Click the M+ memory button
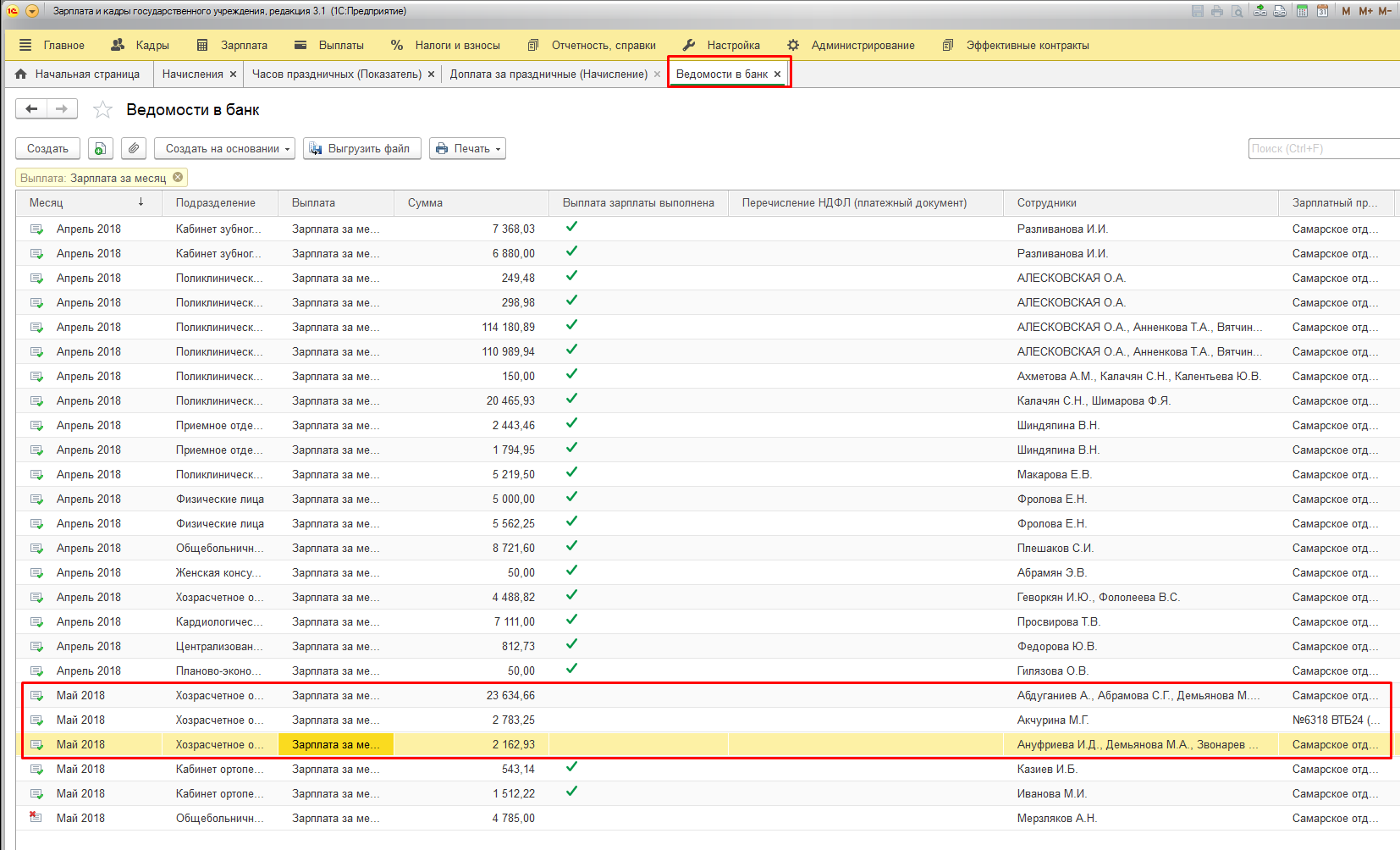This screenshot has width=1400, height=850. [x=1365, y=11]
